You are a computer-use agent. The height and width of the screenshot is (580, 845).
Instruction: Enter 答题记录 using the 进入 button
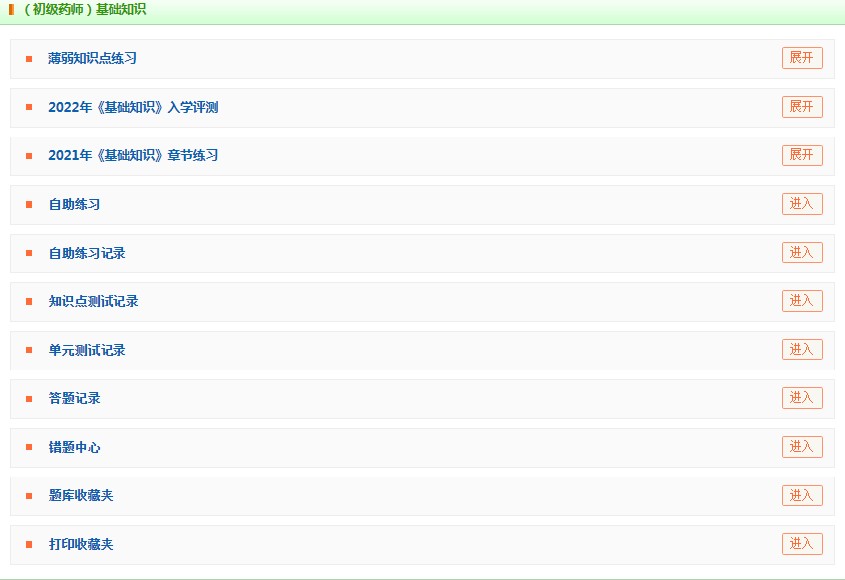802,398
